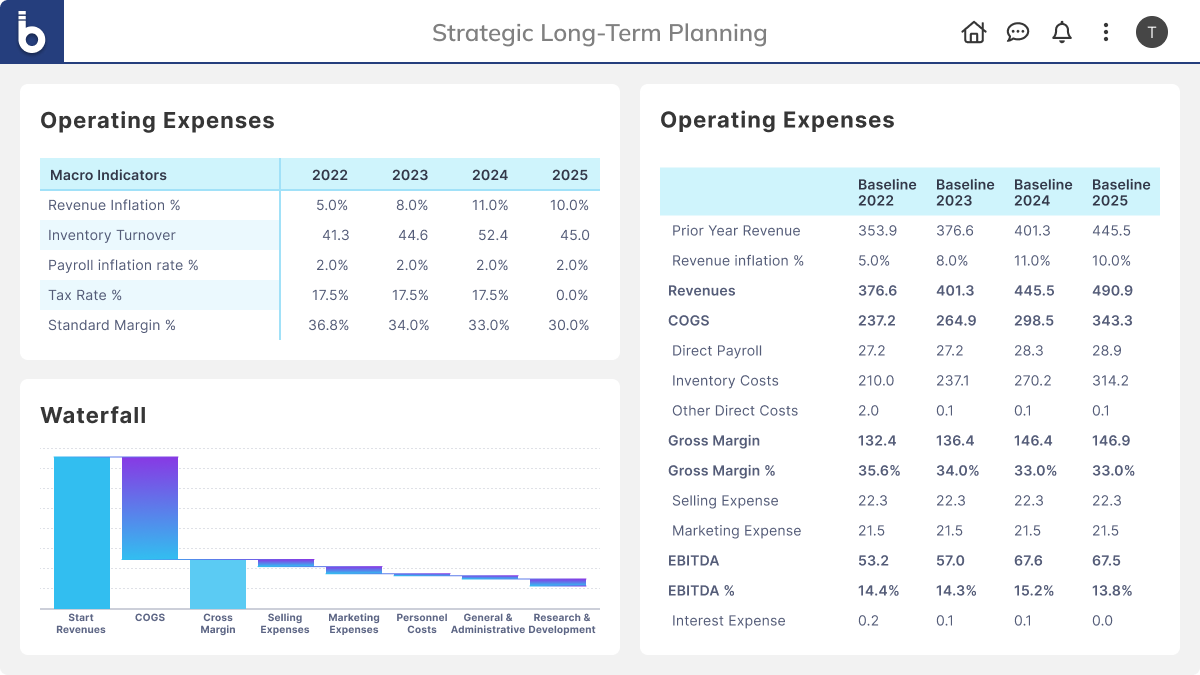
Task: Click the Selling Expenses waterfall bar
Action: click(286, 564)
